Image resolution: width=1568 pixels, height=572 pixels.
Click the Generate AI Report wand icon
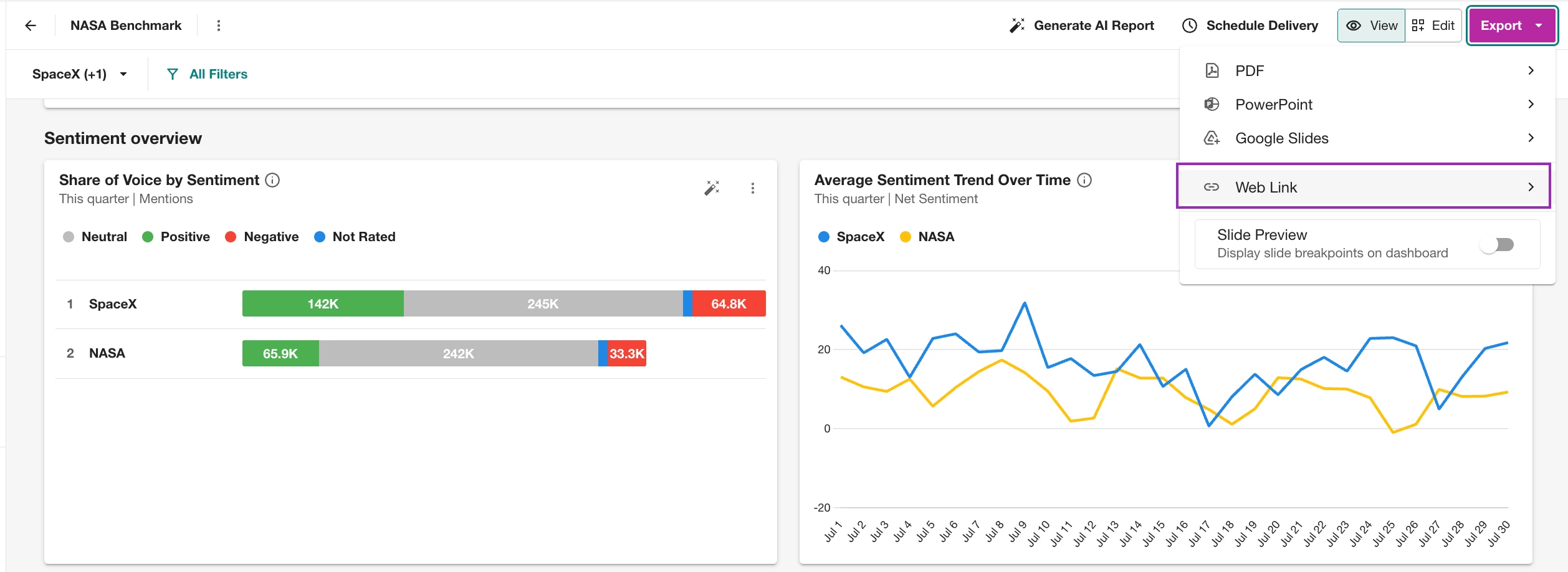click(1017, 26)
